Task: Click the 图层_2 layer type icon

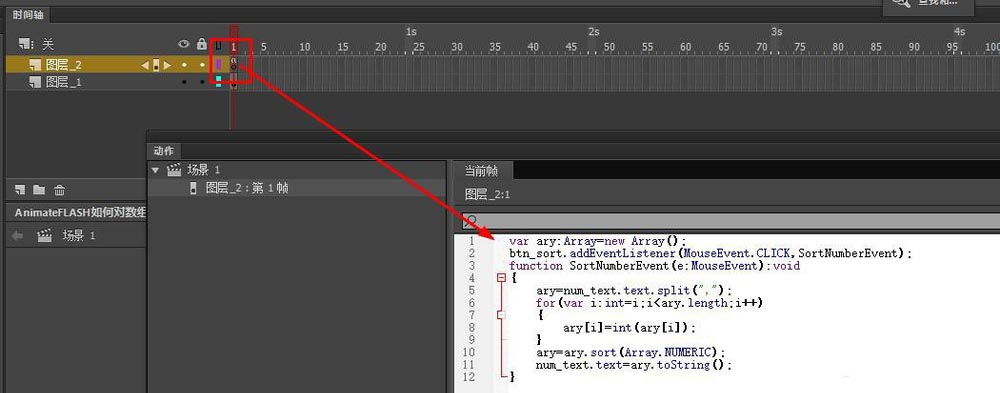Action: 36,64
